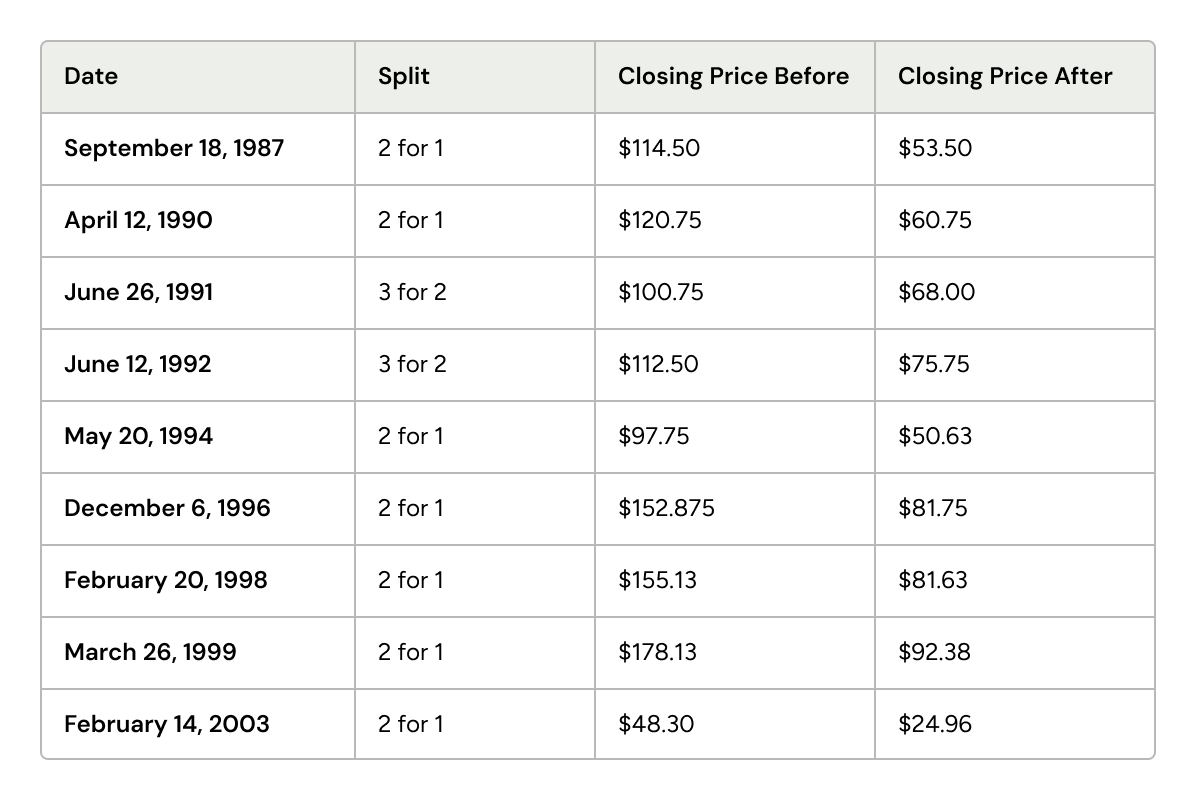The height and width of the screenshot is (800, 1196).
Task: Click the June 26, 1991 row date
Action: click(138, 292)
